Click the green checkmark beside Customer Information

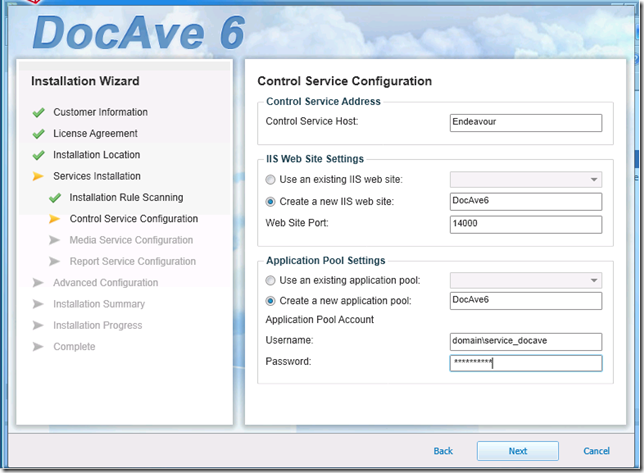pyautogui.click(x=39, y=113)
